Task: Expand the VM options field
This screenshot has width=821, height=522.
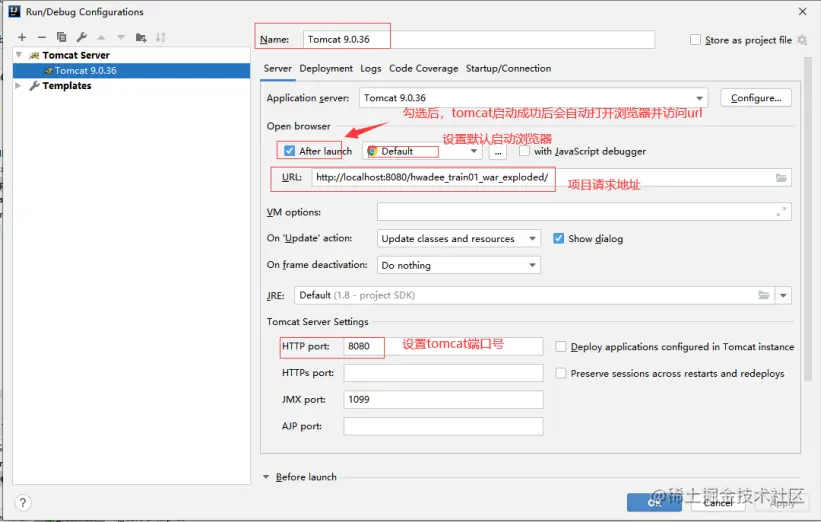Action: [x=781, y=212]
